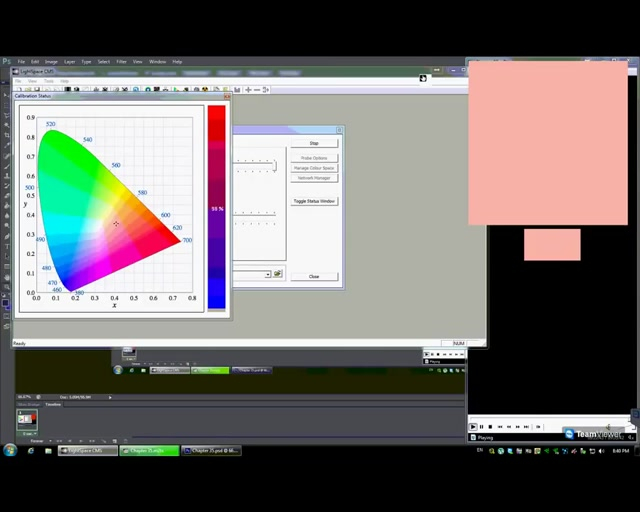Click the folder browse icon beside the dropdown

pyautogui.click(x=278, y=274)
